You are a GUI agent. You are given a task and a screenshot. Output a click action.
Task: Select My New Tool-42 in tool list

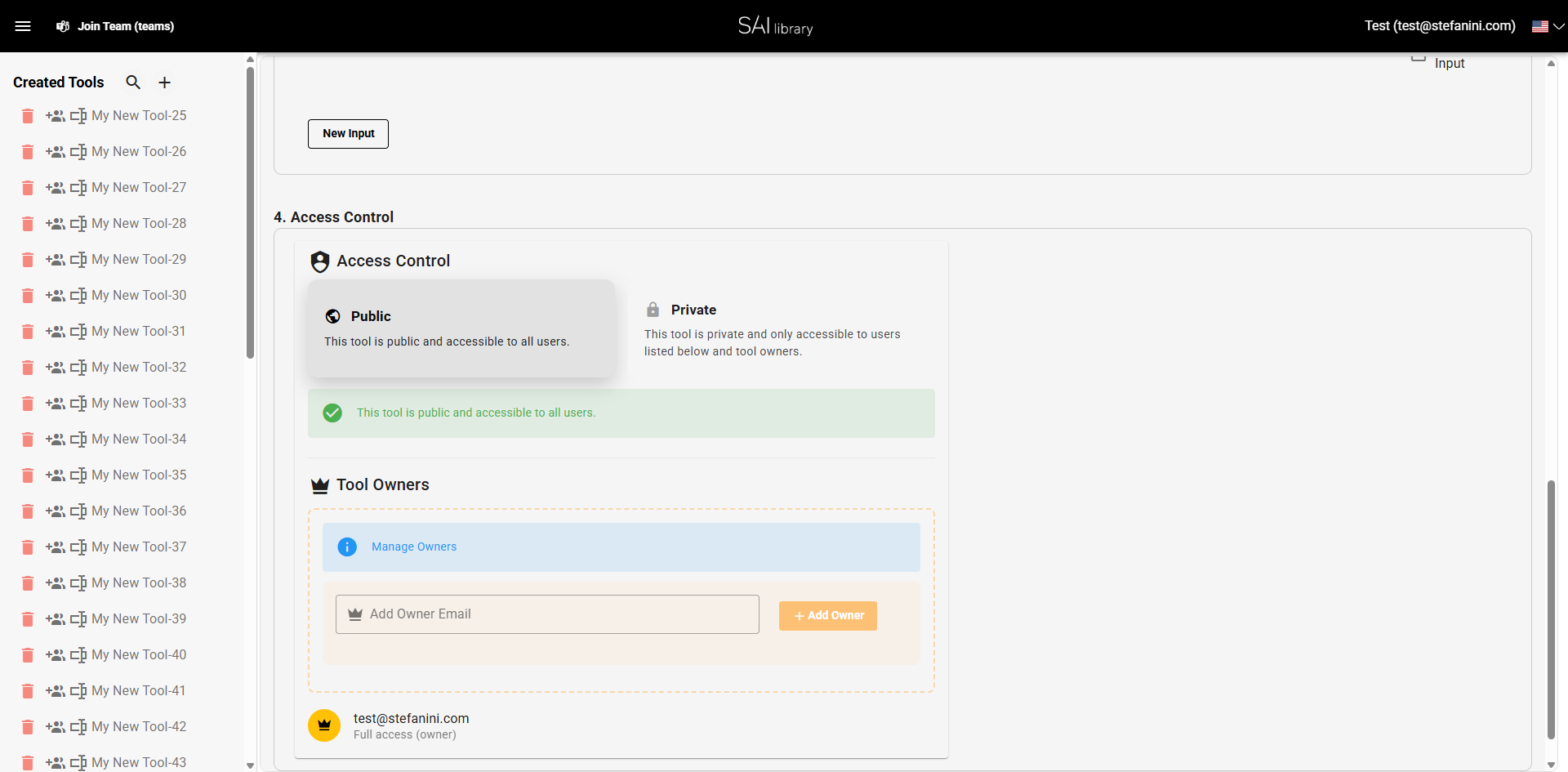(139, 727)
